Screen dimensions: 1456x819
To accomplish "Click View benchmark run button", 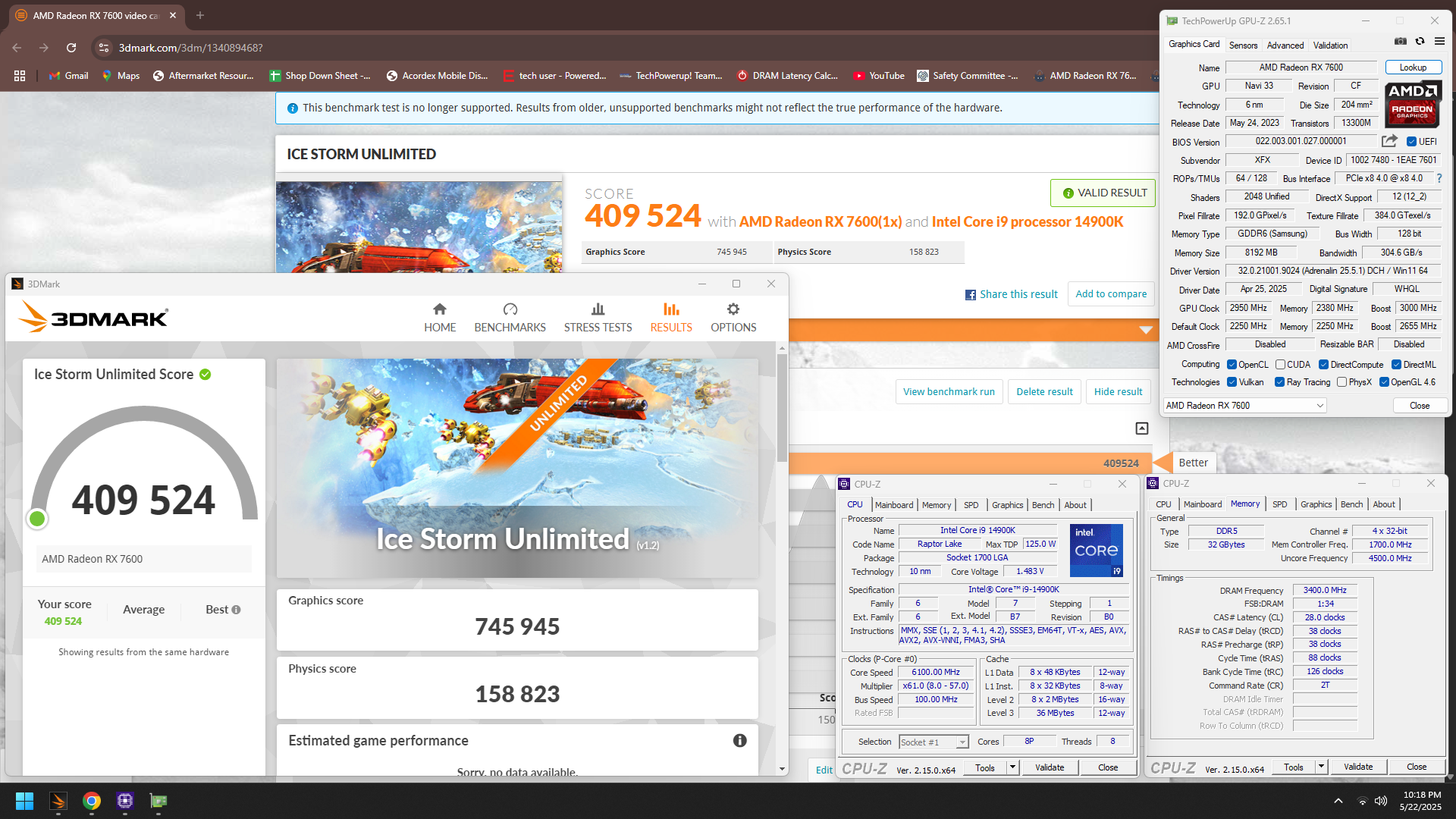I will click(x=949, y=392).
